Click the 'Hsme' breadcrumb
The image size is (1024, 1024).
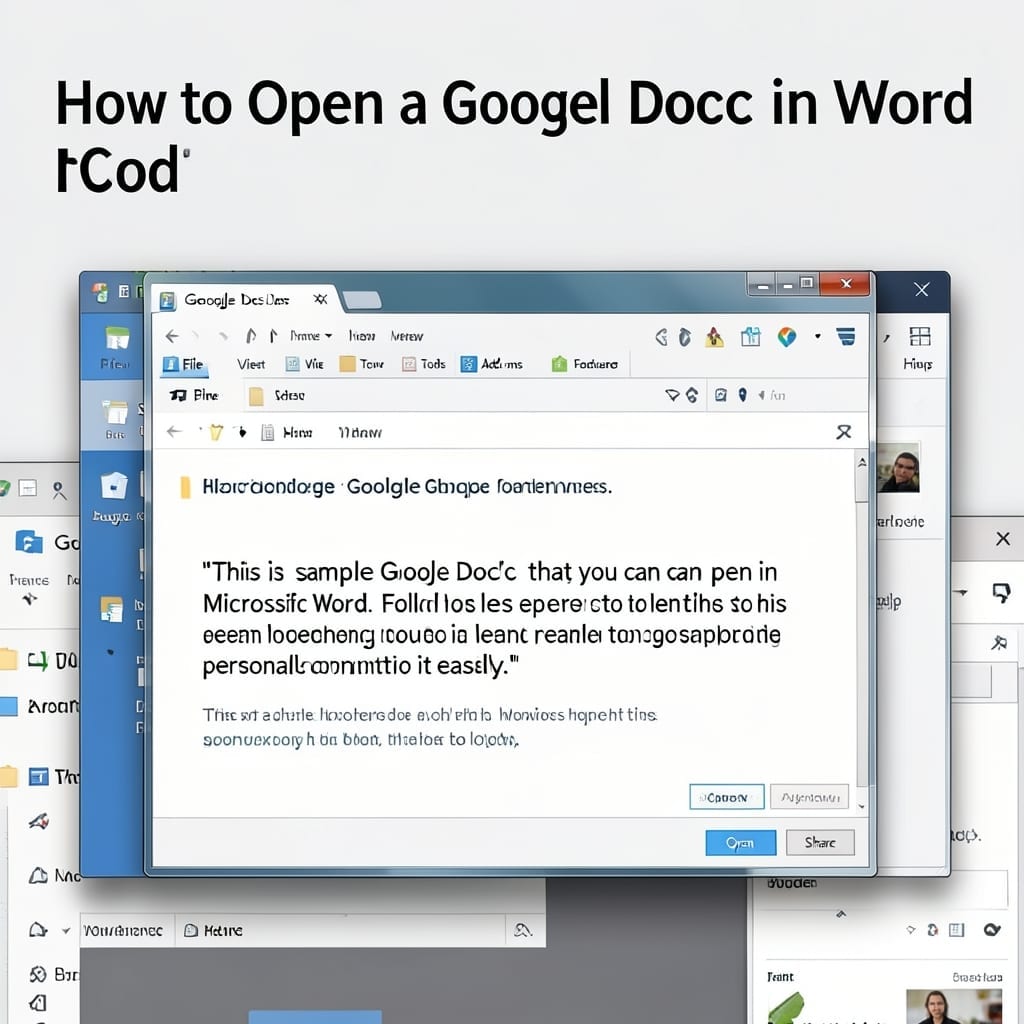coord(297,432)
